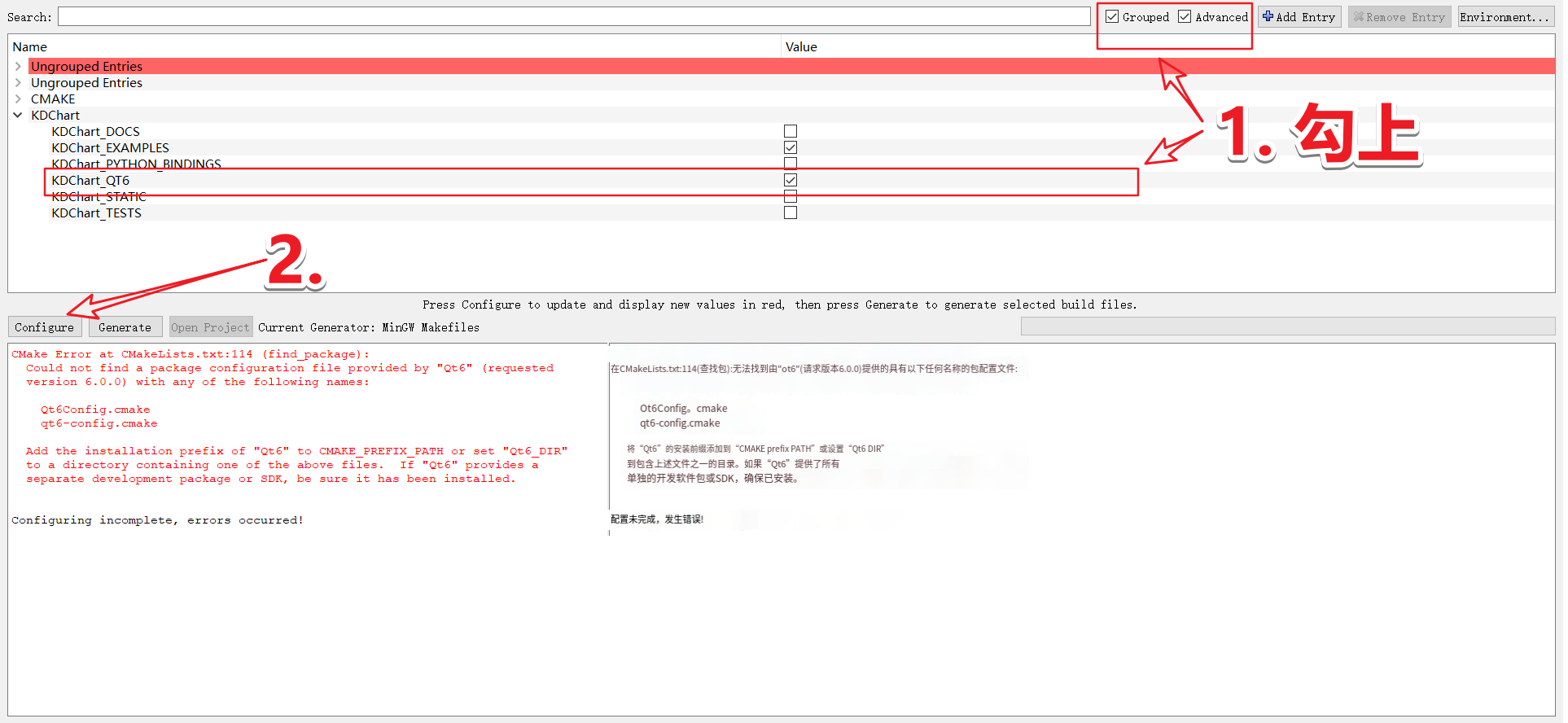Click the Configure button

point(45,326)
